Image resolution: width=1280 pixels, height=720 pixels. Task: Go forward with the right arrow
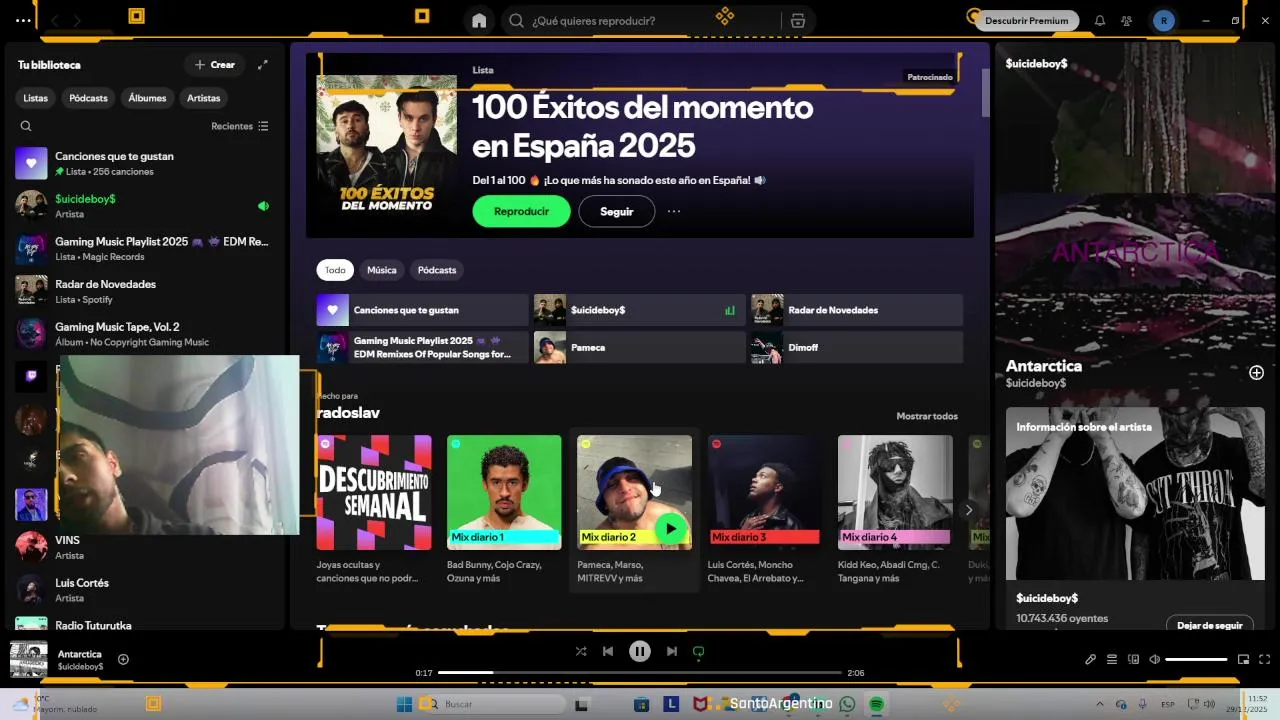point(78,20)
